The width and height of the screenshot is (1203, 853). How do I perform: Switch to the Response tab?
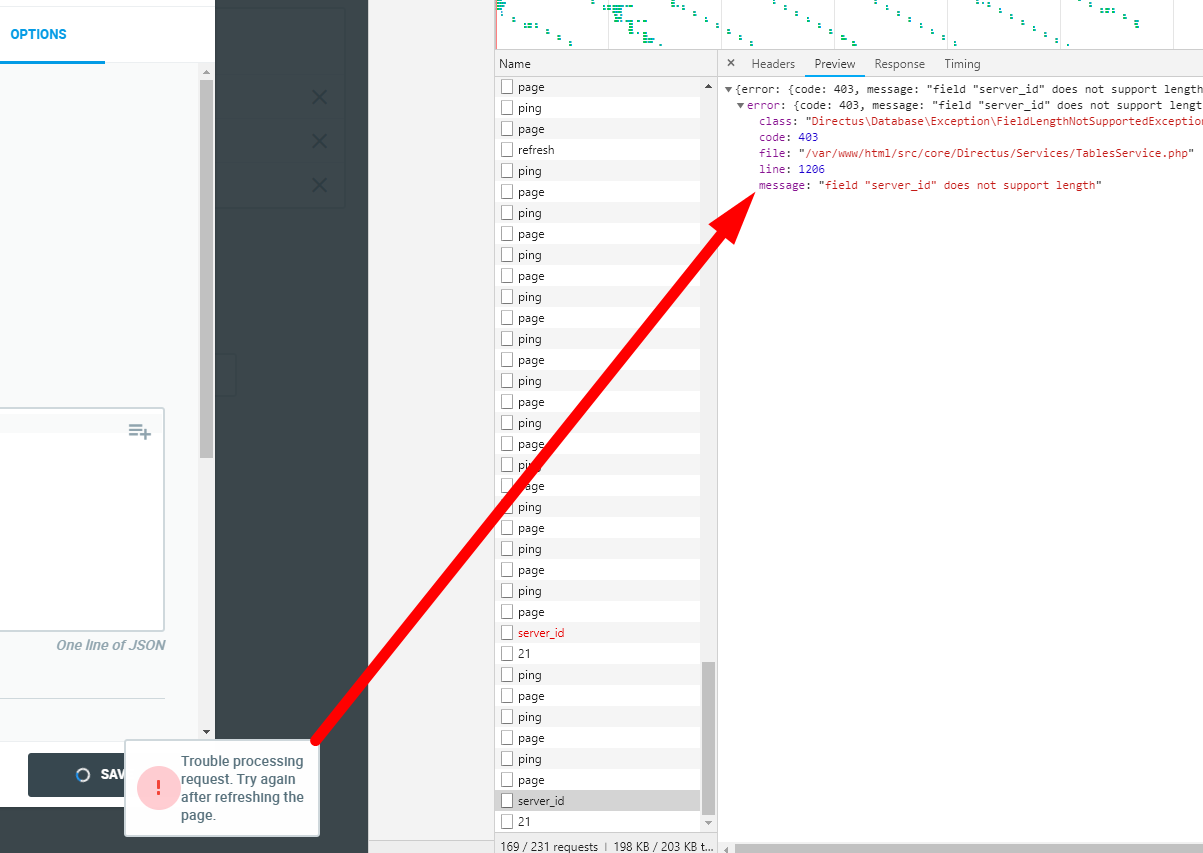(899, 63)
